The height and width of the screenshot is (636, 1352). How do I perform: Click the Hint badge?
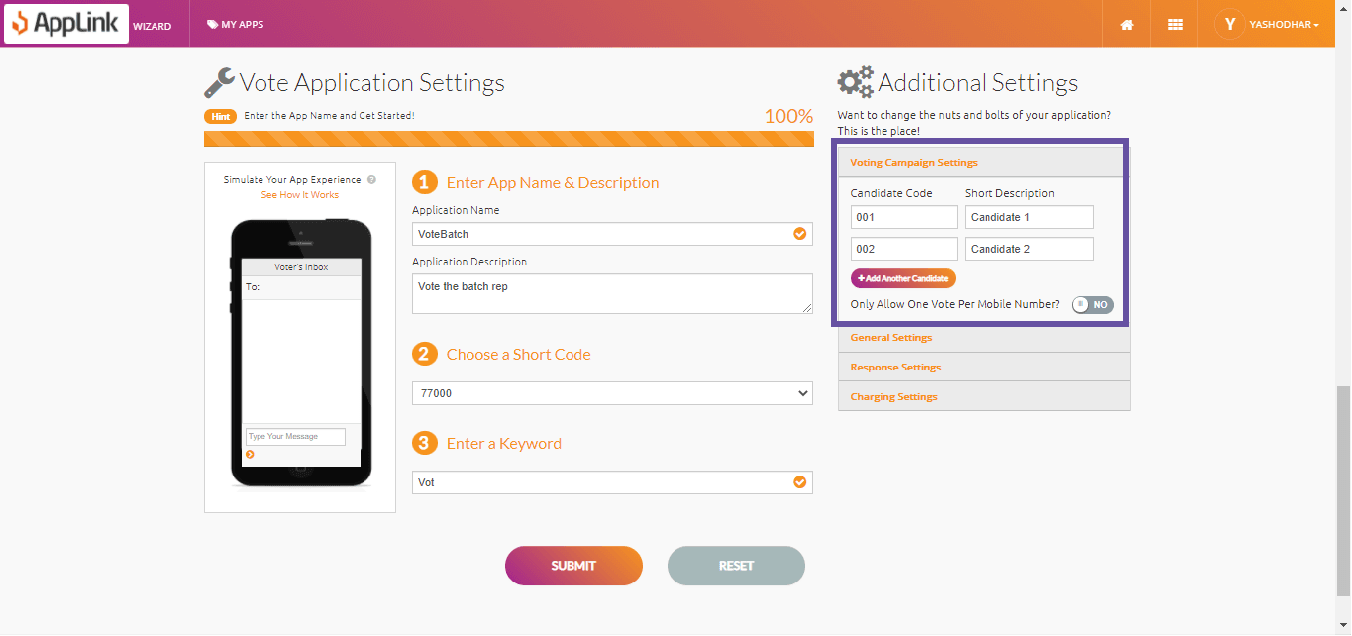pyautogui.click(x=220, y=116)
